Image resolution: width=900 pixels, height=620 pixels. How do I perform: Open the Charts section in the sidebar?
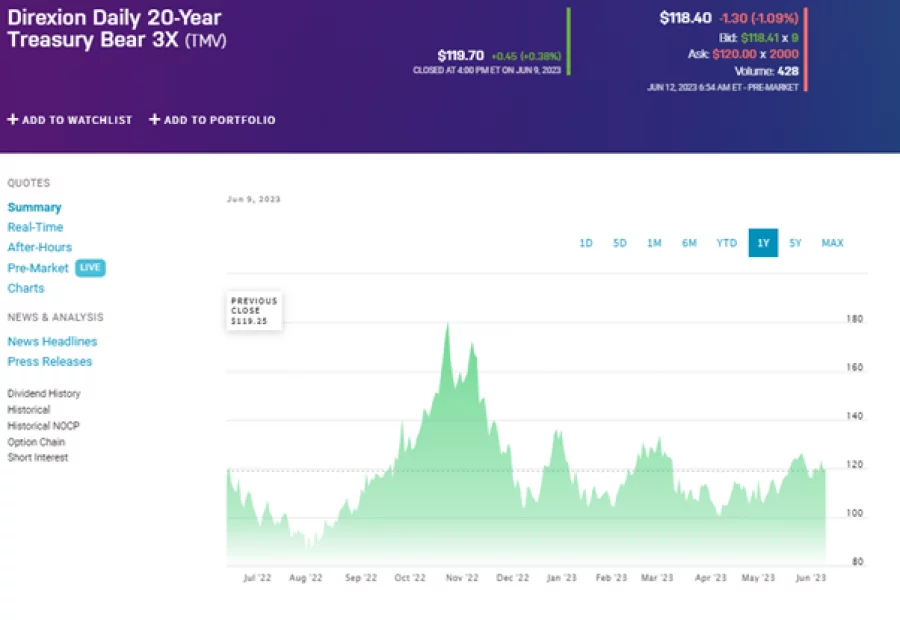[x=26, y=288]
